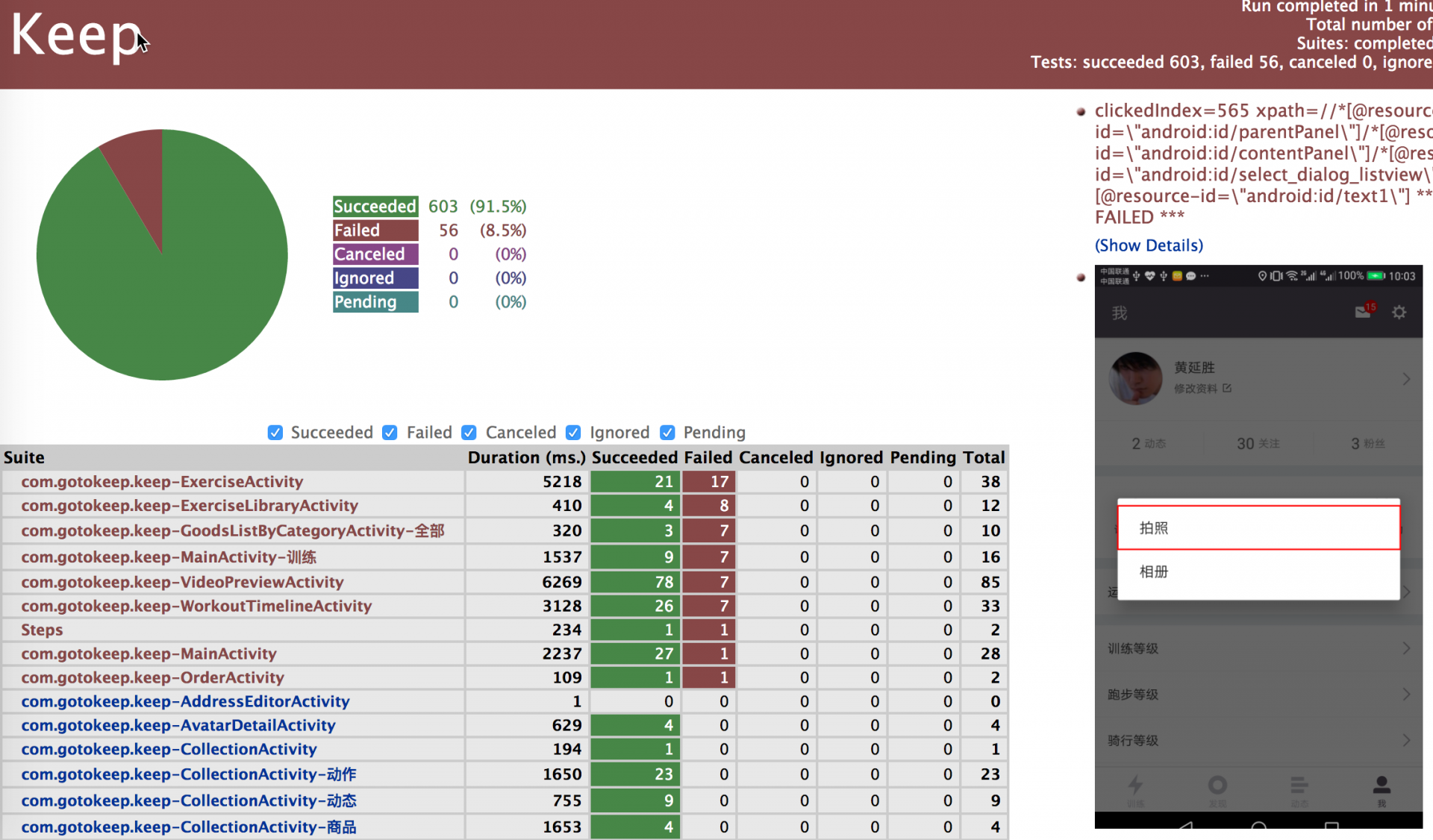Open com.gotokeep.keep-ExerciseActivity suite
1433x840 pixels.
pos(162,482)
